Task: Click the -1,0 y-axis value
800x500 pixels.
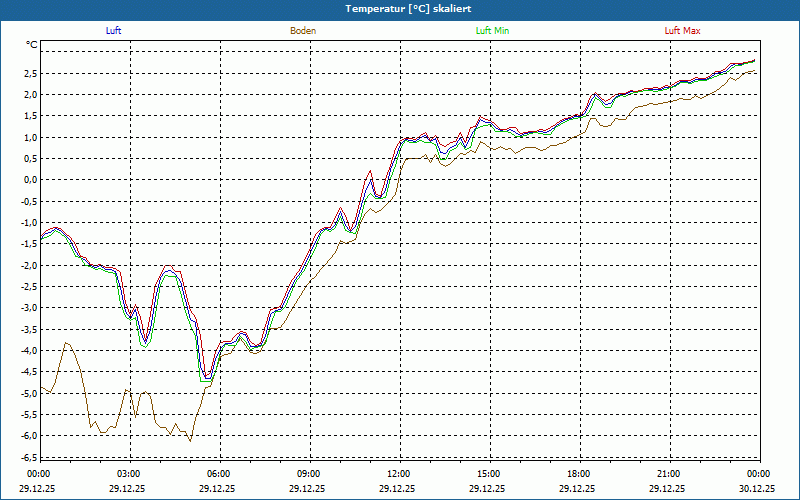Action: (30, 222)
